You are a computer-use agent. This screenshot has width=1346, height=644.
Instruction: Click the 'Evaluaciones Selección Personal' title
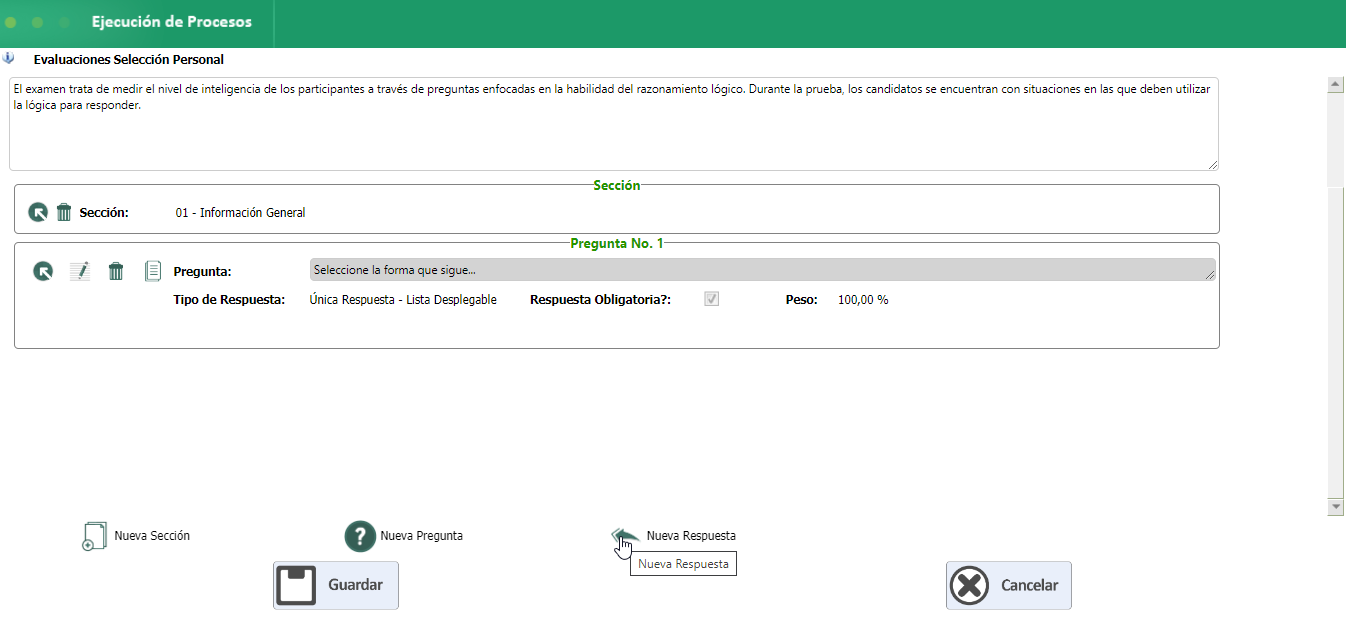pyautogui.click(x=129, y=60)
